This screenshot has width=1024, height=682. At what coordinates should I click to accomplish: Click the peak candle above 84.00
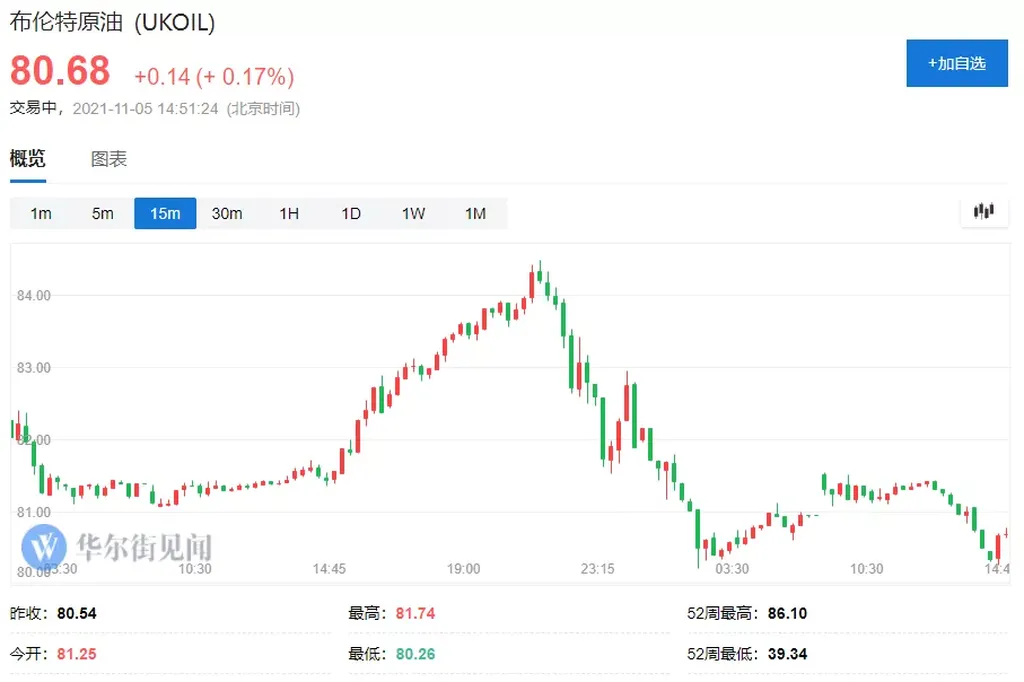(539, 272)
